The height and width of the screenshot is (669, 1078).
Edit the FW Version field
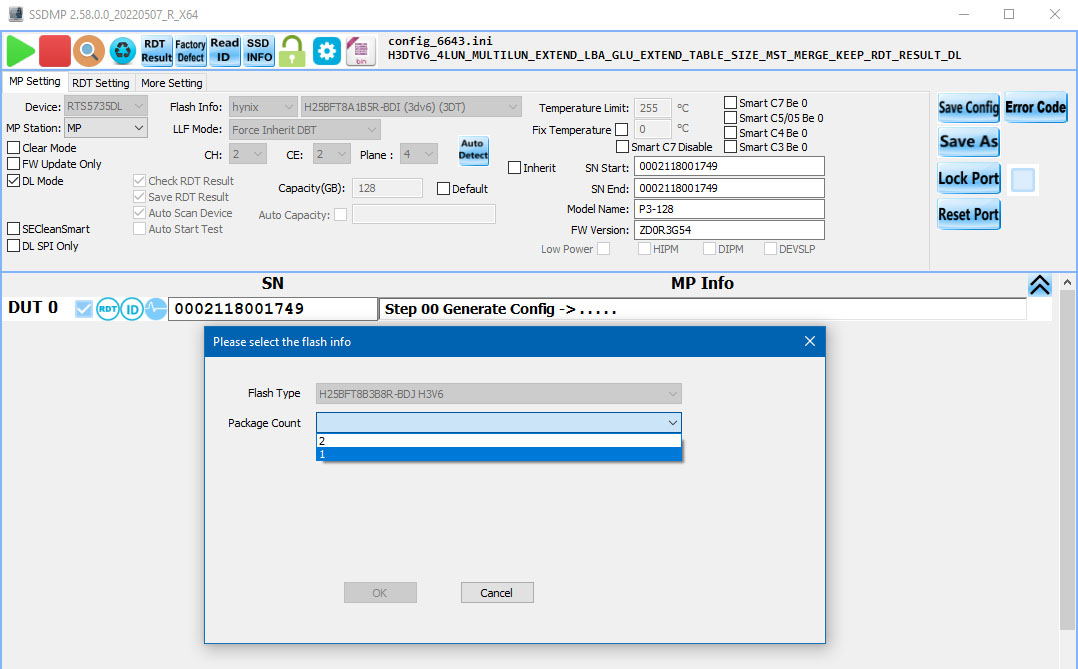(729, 230)
